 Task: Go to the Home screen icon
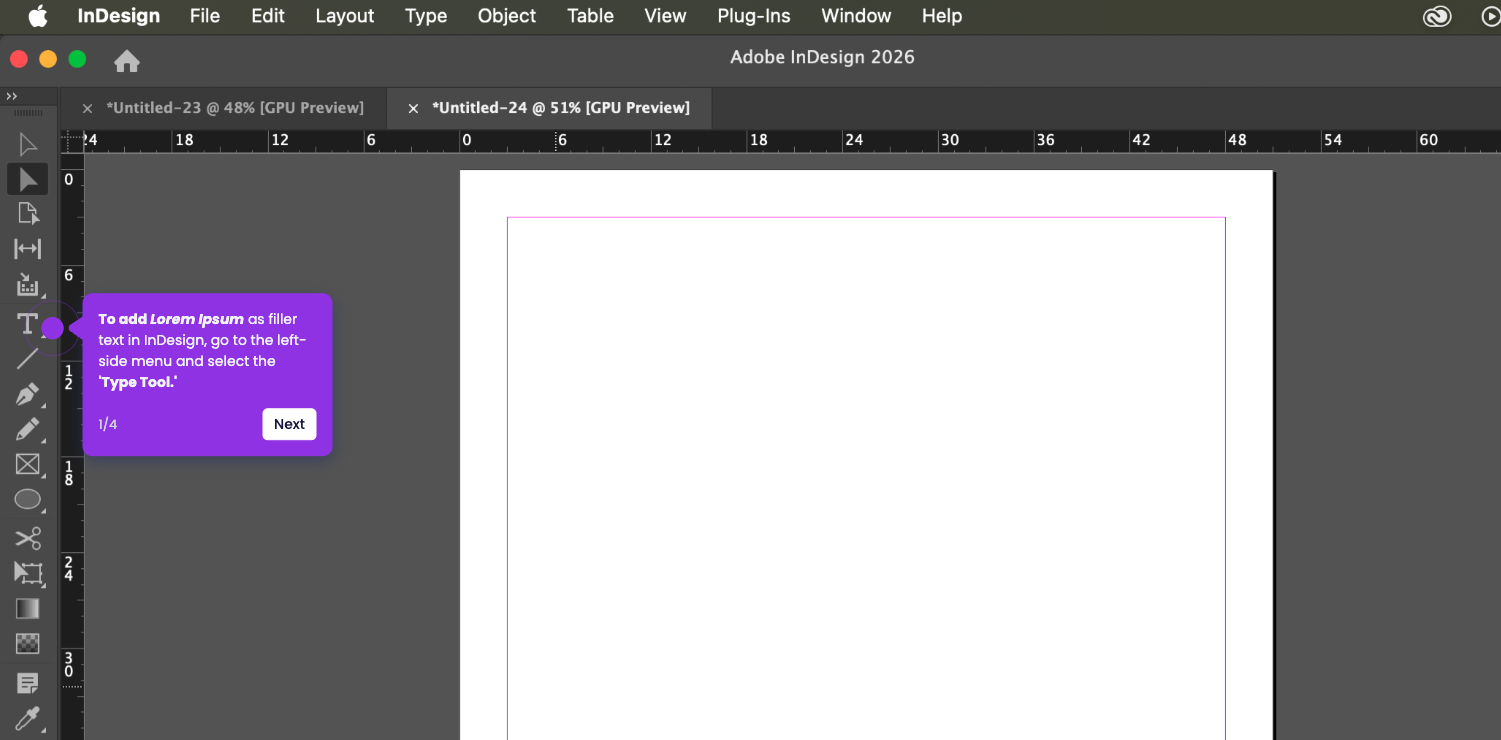pos(127,61)
